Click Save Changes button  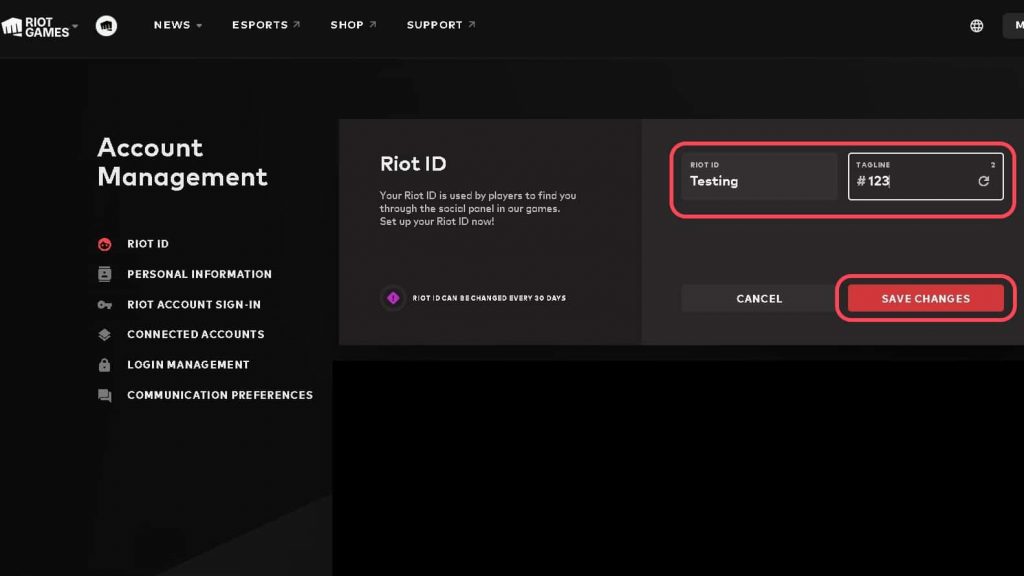click(x=925, y=298)
